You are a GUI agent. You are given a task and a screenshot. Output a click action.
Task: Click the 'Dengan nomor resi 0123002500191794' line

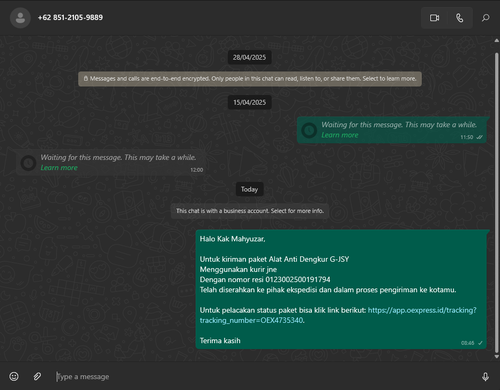[x=265, y=280]
